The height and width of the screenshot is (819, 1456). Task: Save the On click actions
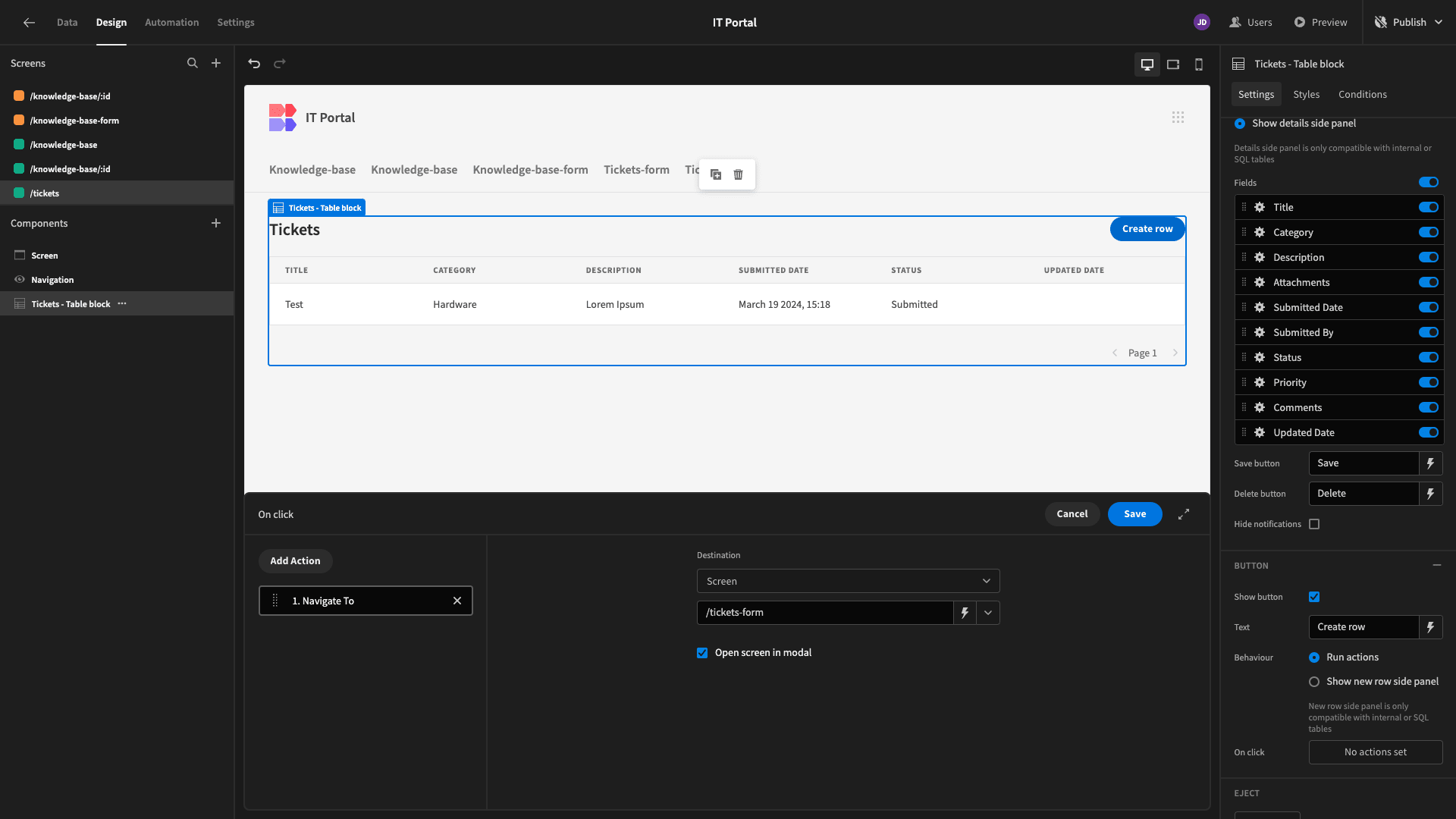(1135, 514)
